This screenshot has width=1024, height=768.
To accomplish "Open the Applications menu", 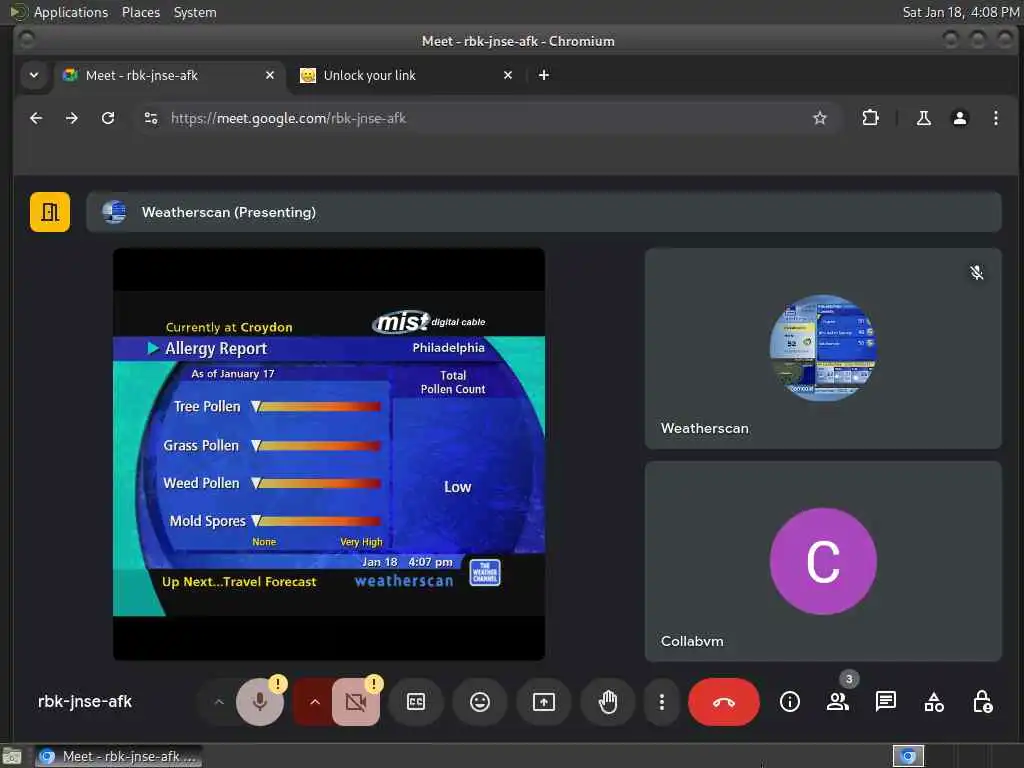I will pyautogui.click(x=71, y=12).
